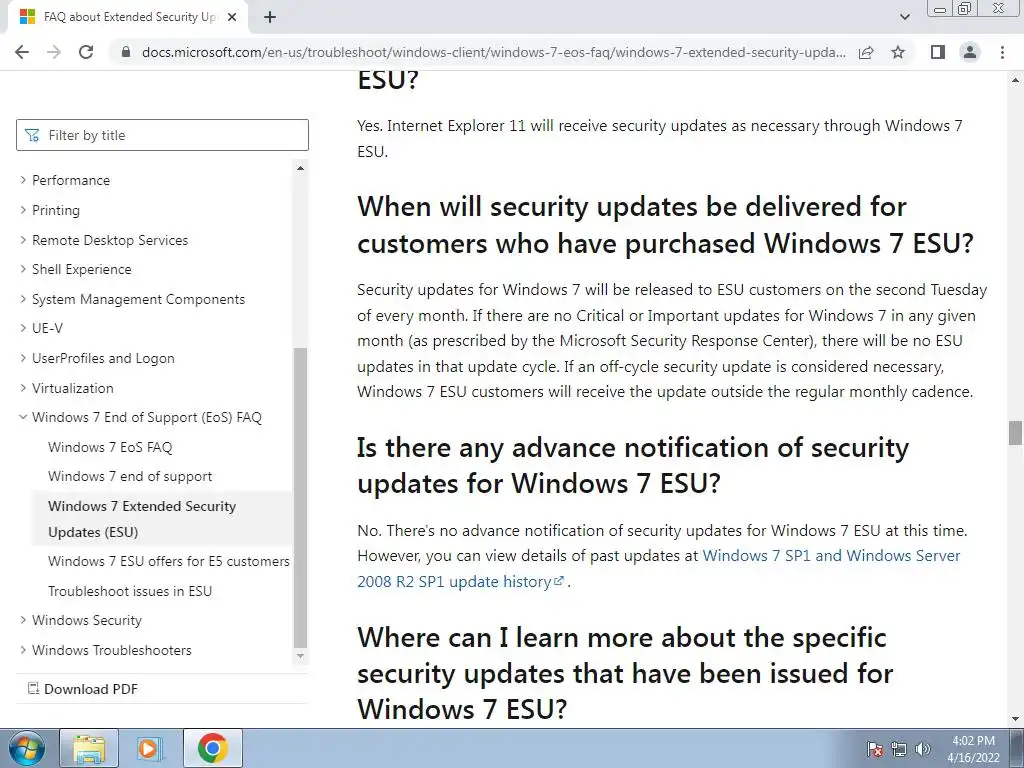Open the browser side panel
The height and width of the screenshot is (768, 1024).
[938, 52]
